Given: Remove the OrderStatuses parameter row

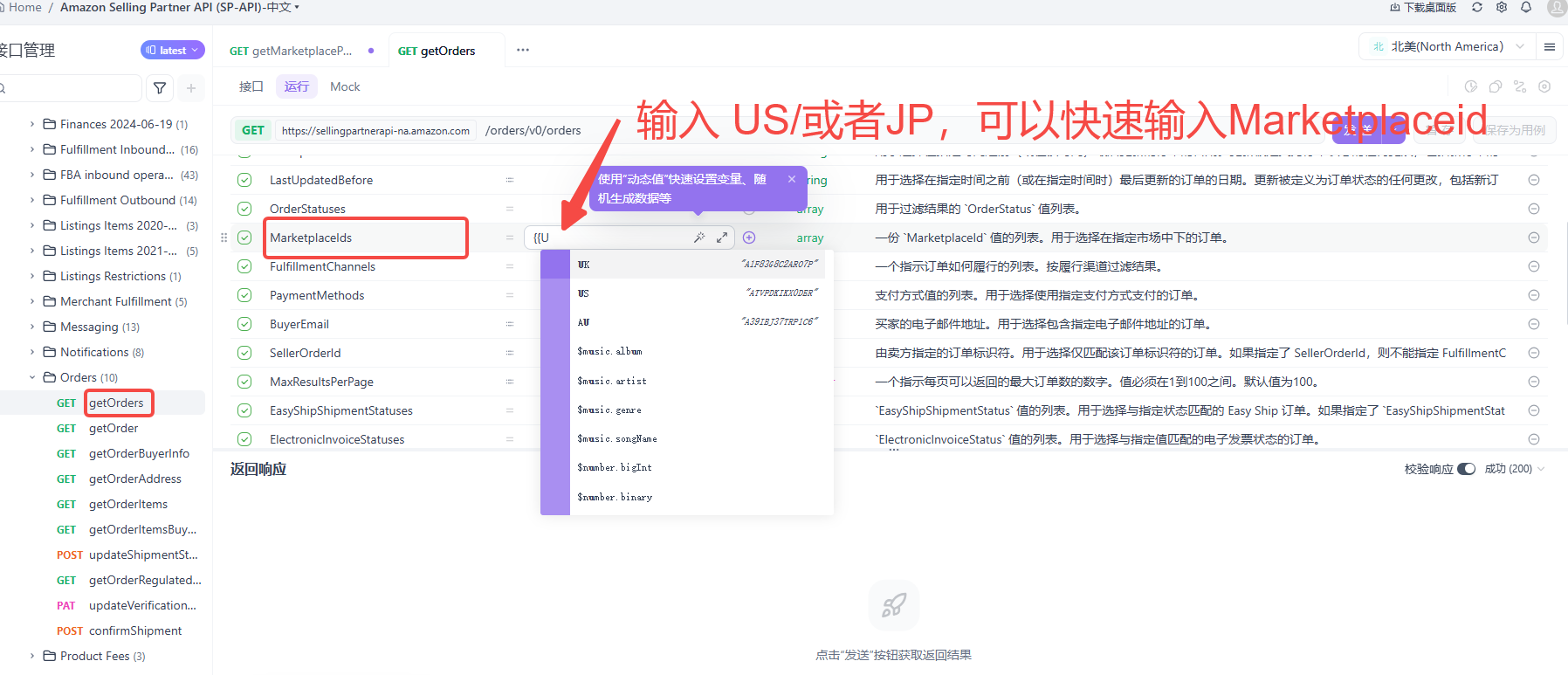Looking at the screenshot, I should [1534, 209].
